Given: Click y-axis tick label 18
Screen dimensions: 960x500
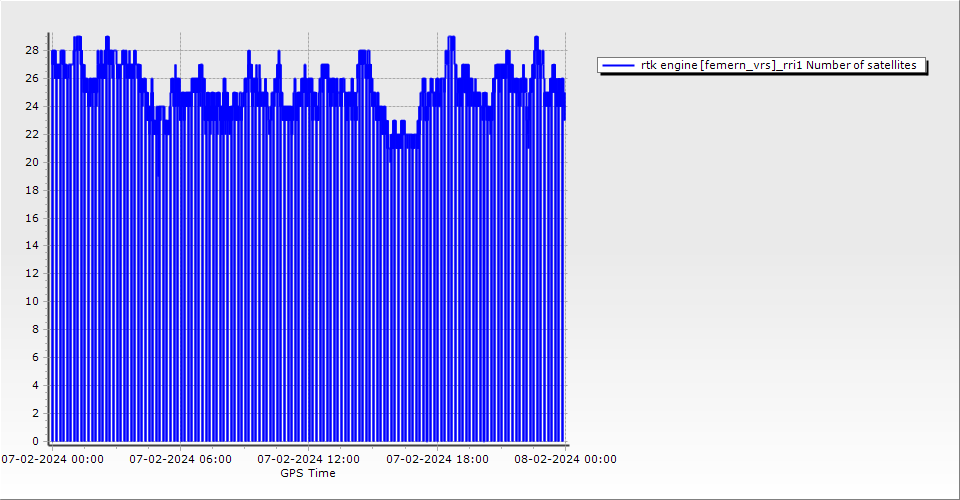Looking at the screenshot, I should coord(32,190).
